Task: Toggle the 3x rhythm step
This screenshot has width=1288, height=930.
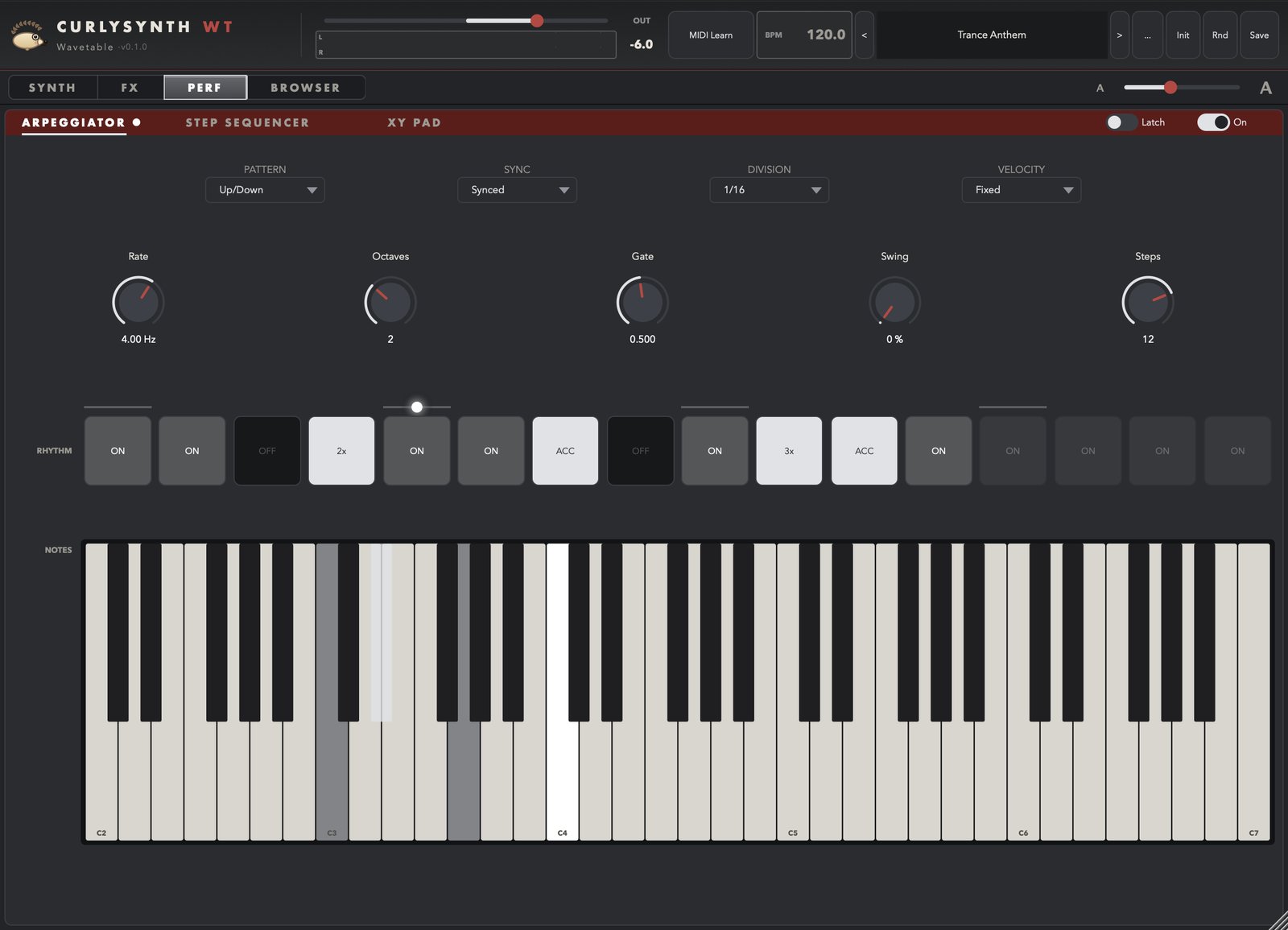Action: pos(789,451)
